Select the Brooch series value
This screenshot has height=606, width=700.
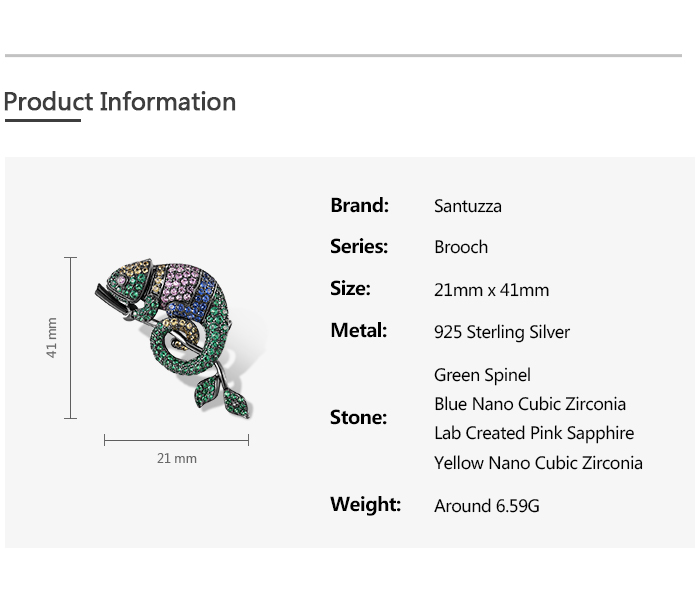(x=461, y=248)
